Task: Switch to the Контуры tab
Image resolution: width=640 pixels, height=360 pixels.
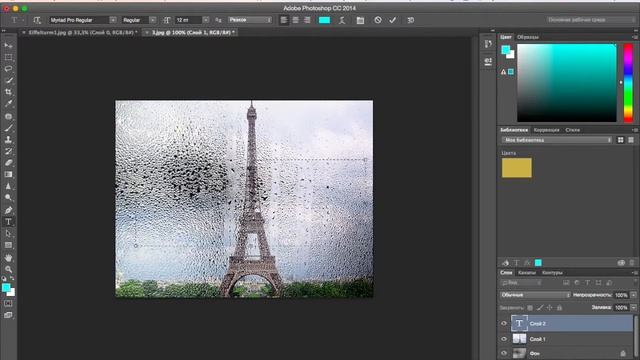Action: [x=552, y=273]
